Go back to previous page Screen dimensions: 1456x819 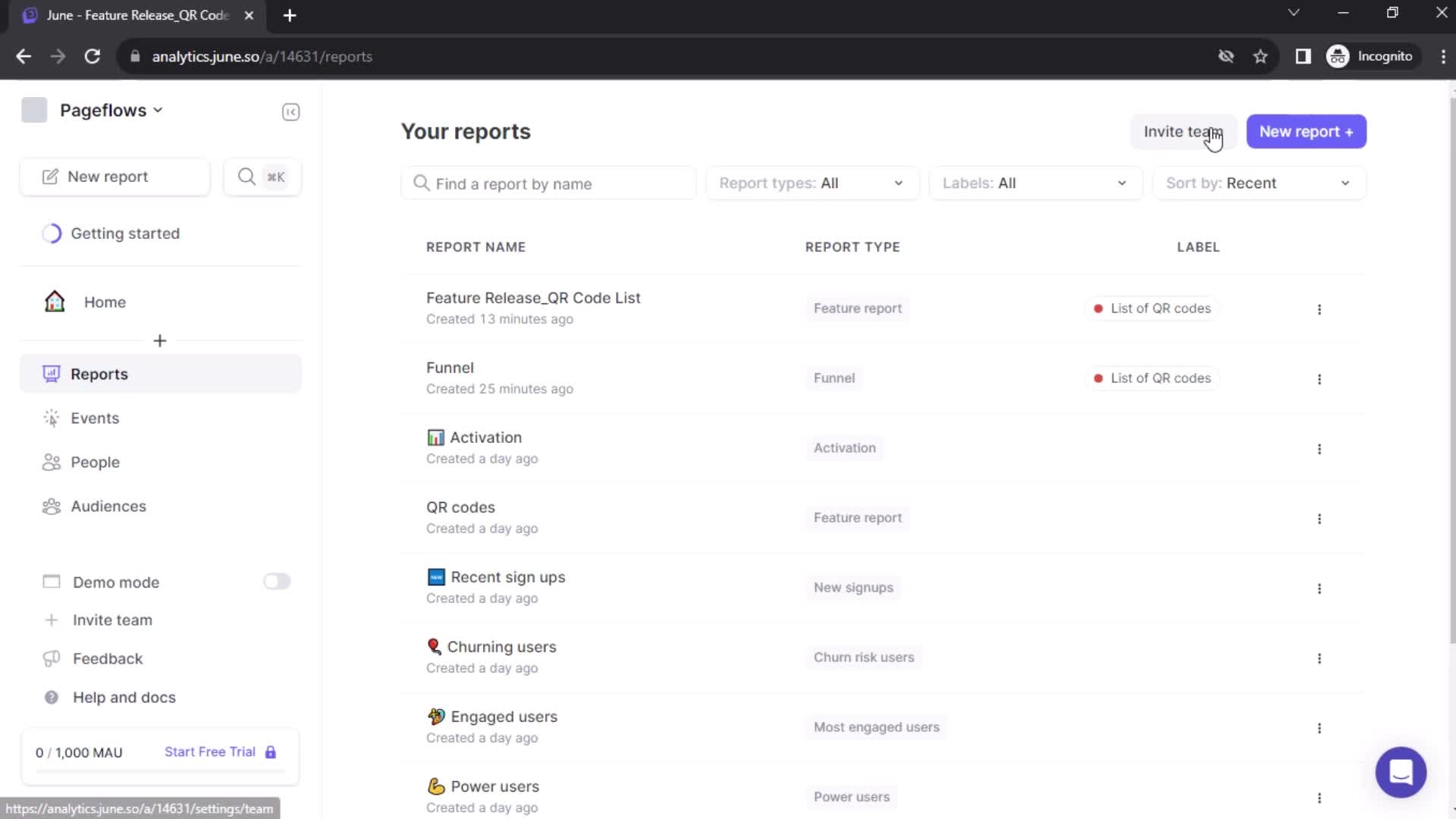pos(24,56)
